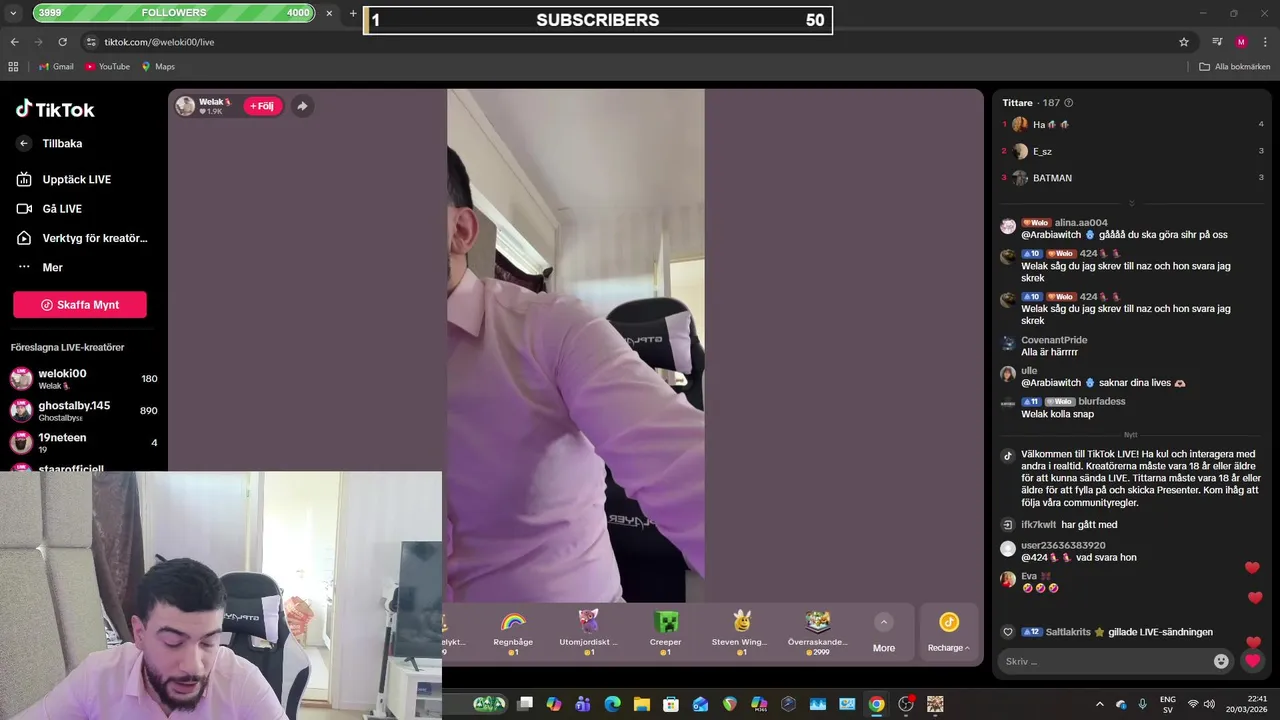Open the ENG SV language switcher
The height and width of the screenshot is (720, 1280).
click(x=1167, y=704)
